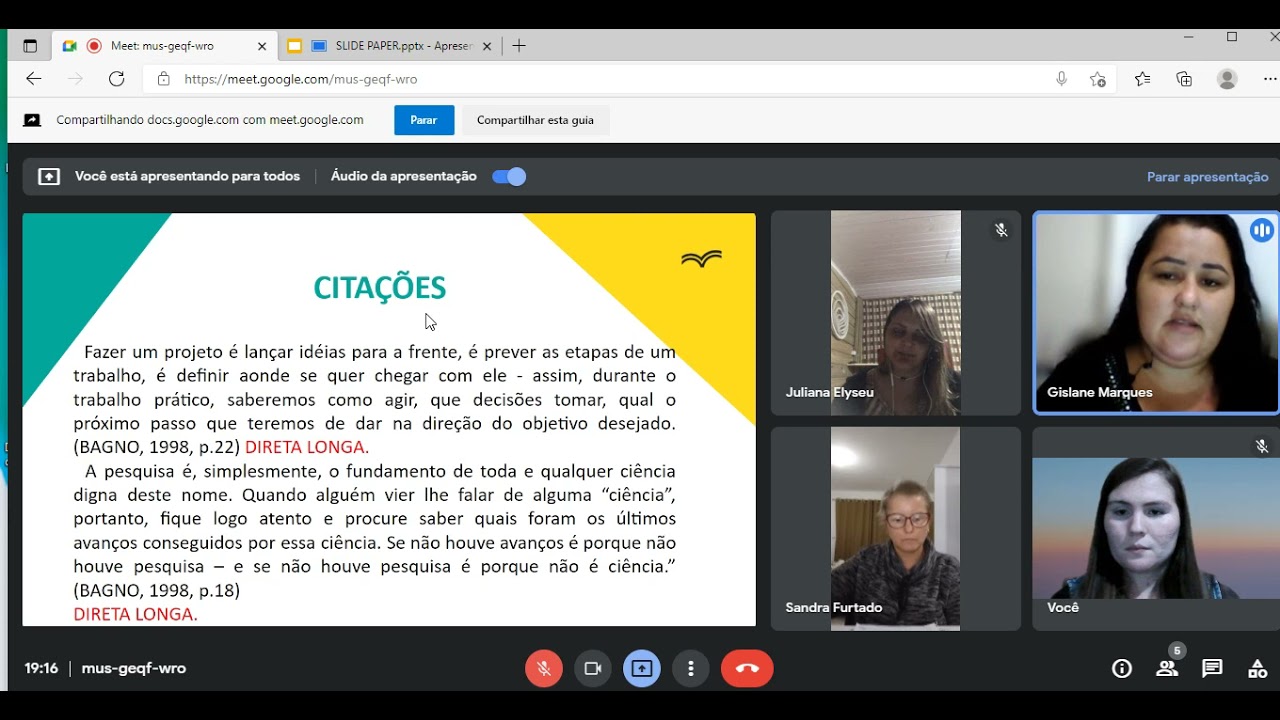Add page to favorites with star-plus icon

tap(1098, 79)
